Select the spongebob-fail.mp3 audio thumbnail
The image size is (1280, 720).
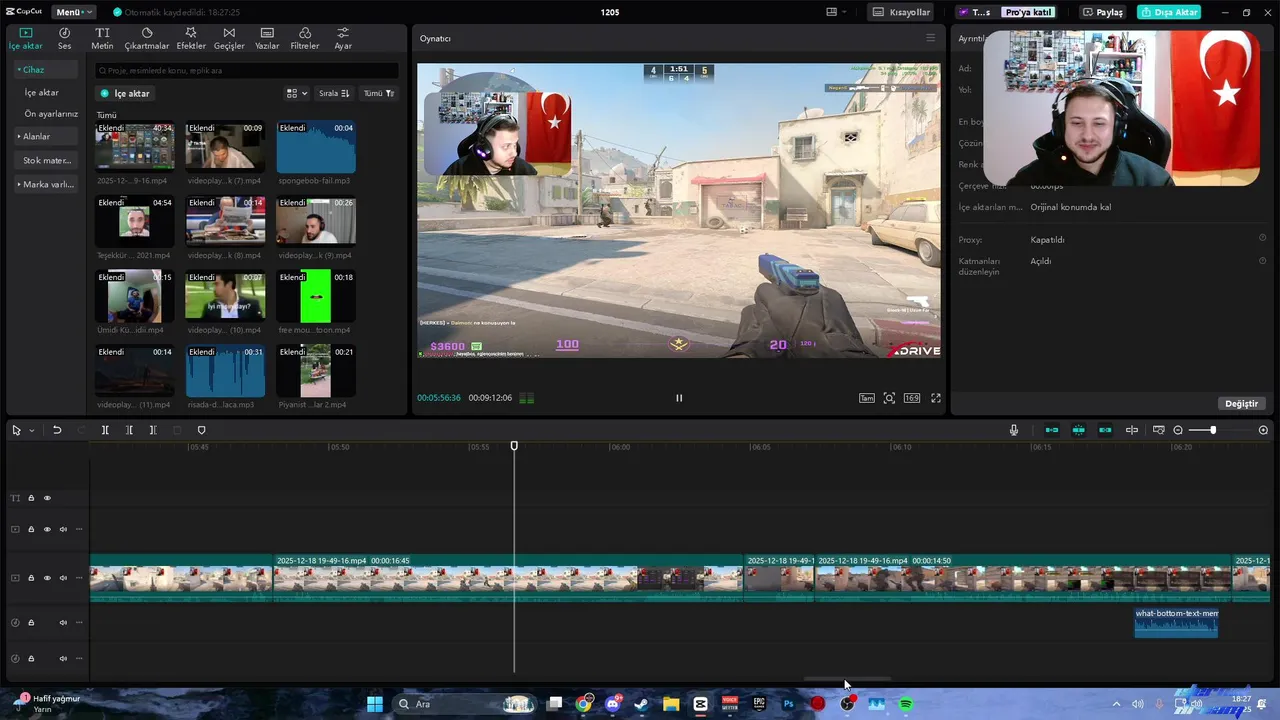click(x=316, y=147)
